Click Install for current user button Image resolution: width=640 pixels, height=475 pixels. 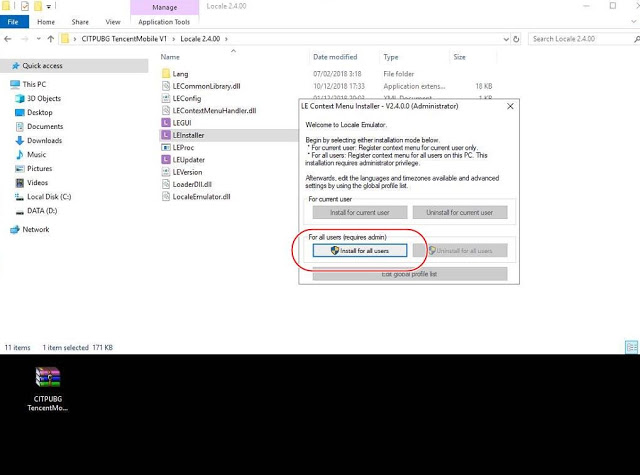[360, 212]
